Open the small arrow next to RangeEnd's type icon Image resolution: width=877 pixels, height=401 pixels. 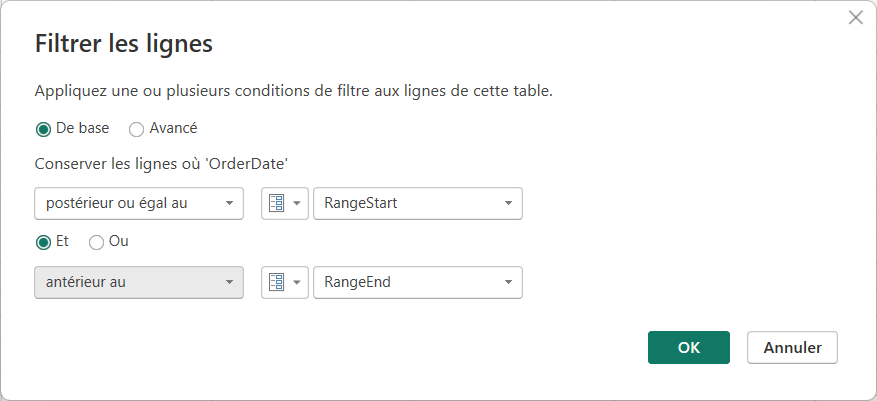296,282
